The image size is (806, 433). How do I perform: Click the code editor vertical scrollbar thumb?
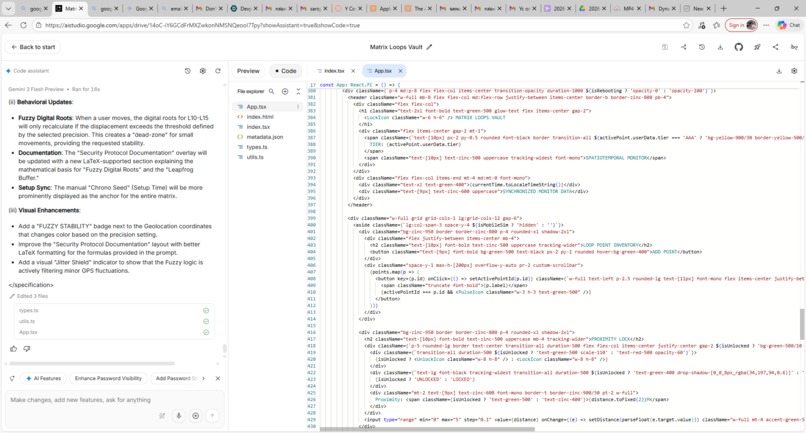(802, 324)
